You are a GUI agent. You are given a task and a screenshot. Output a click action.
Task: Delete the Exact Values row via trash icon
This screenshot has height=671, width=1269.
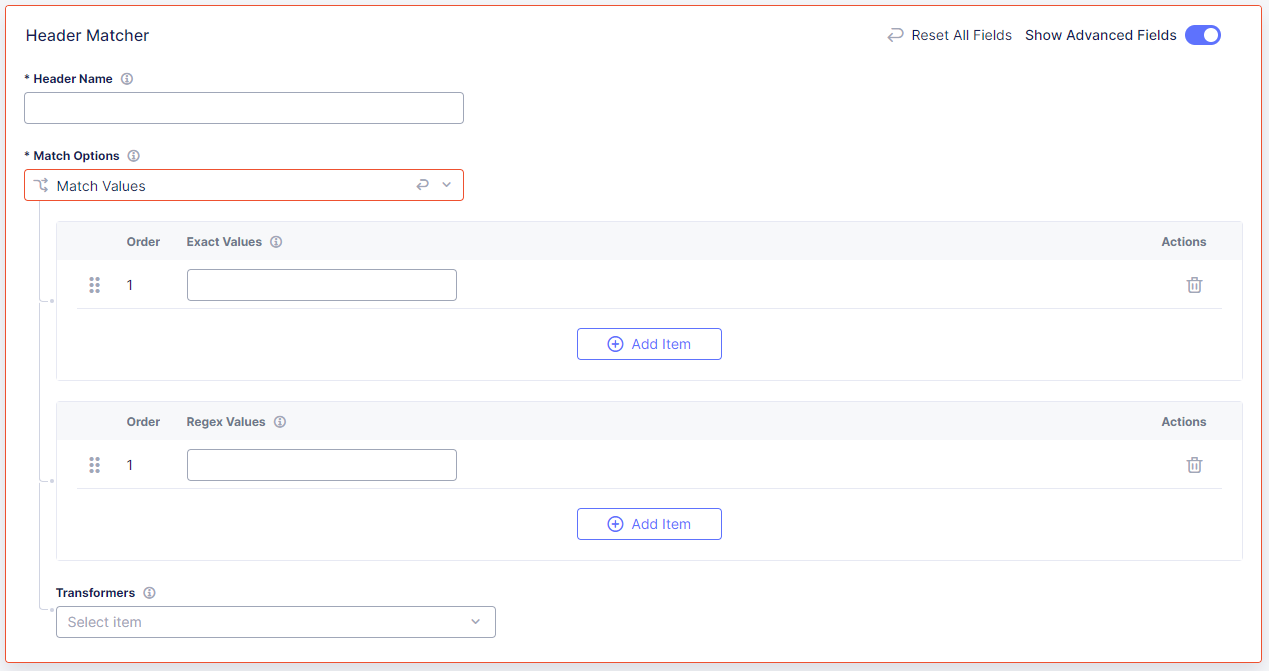point(1194,284)
